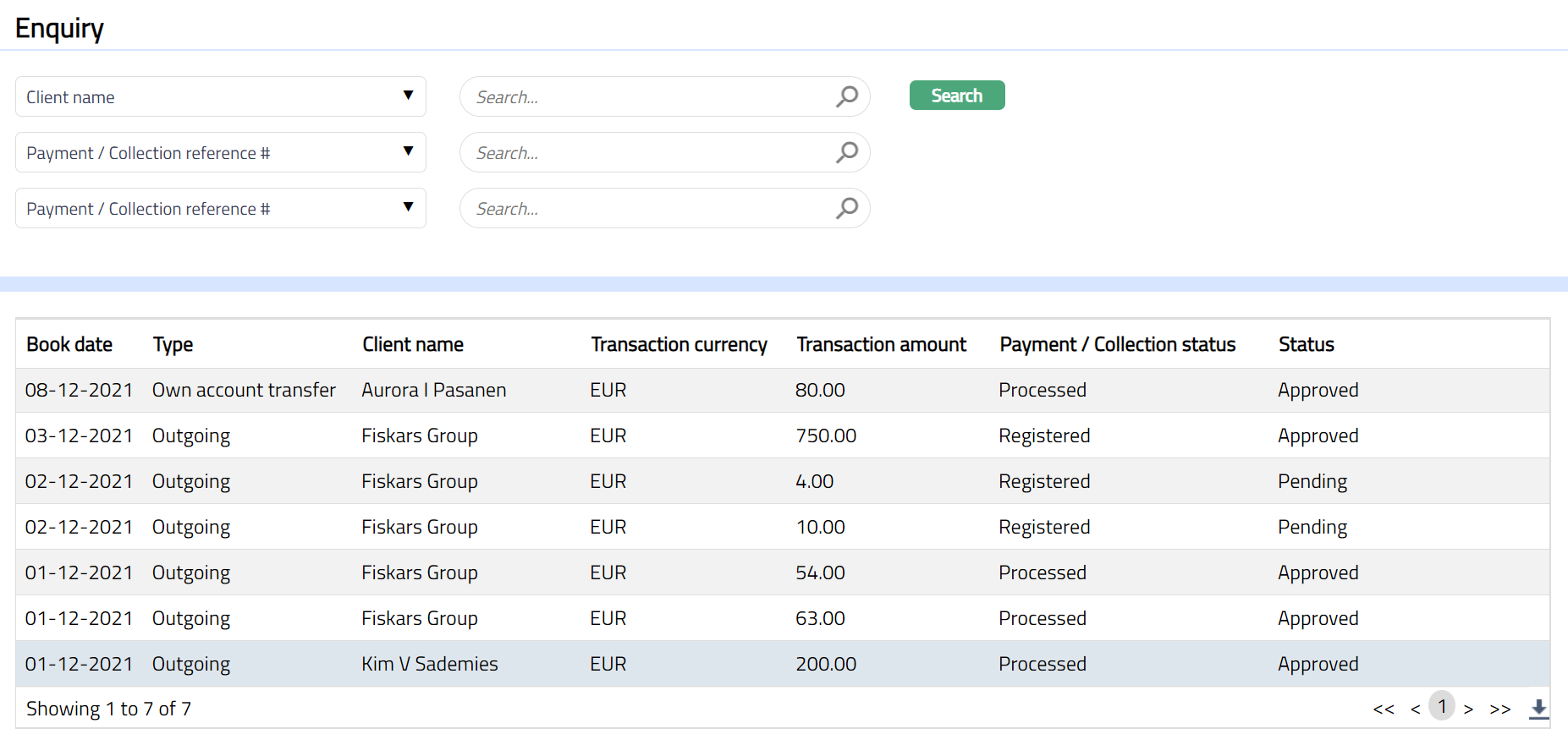1568x745 pixels.
Task: Select page 1 in the pagination
Action: tap(1442, 706)
